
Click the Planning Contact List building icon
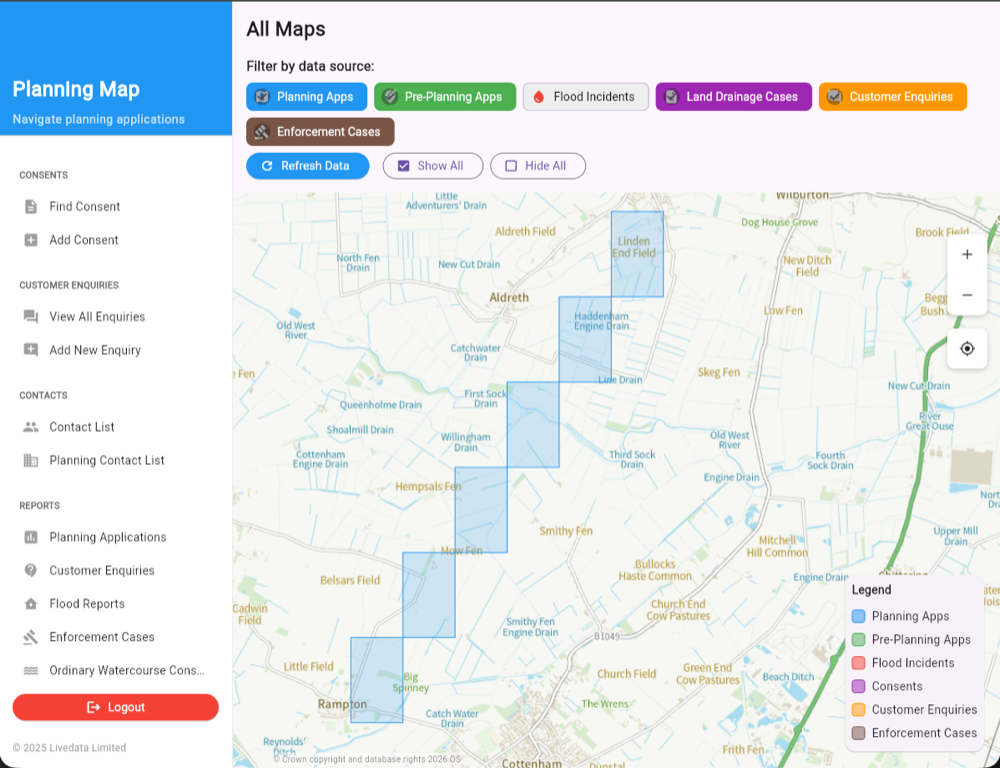point(31,460)
